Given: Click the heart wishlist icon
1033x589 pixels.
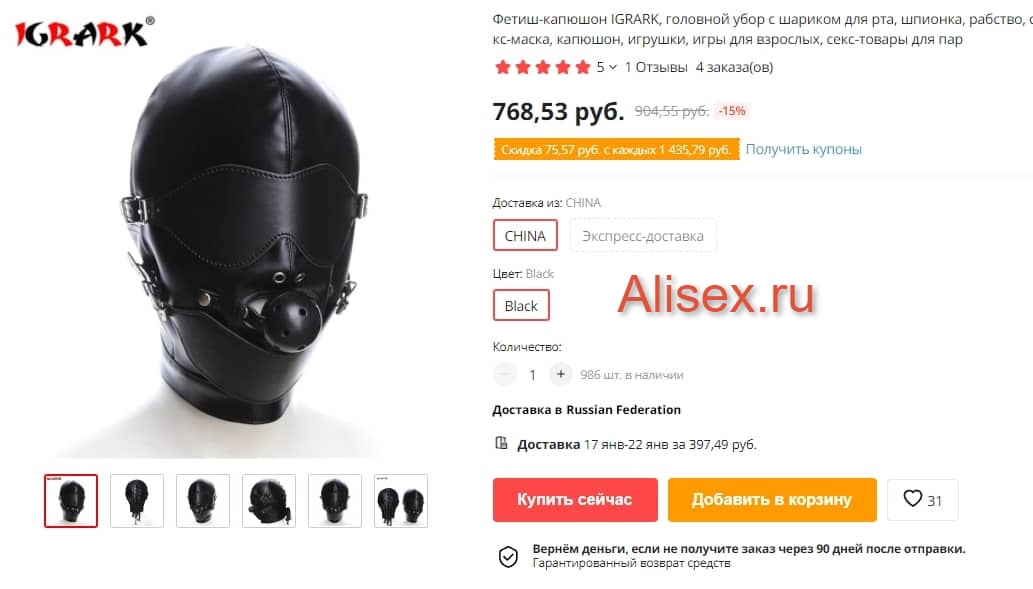Looking at the screenshot, I should point(912,499).
